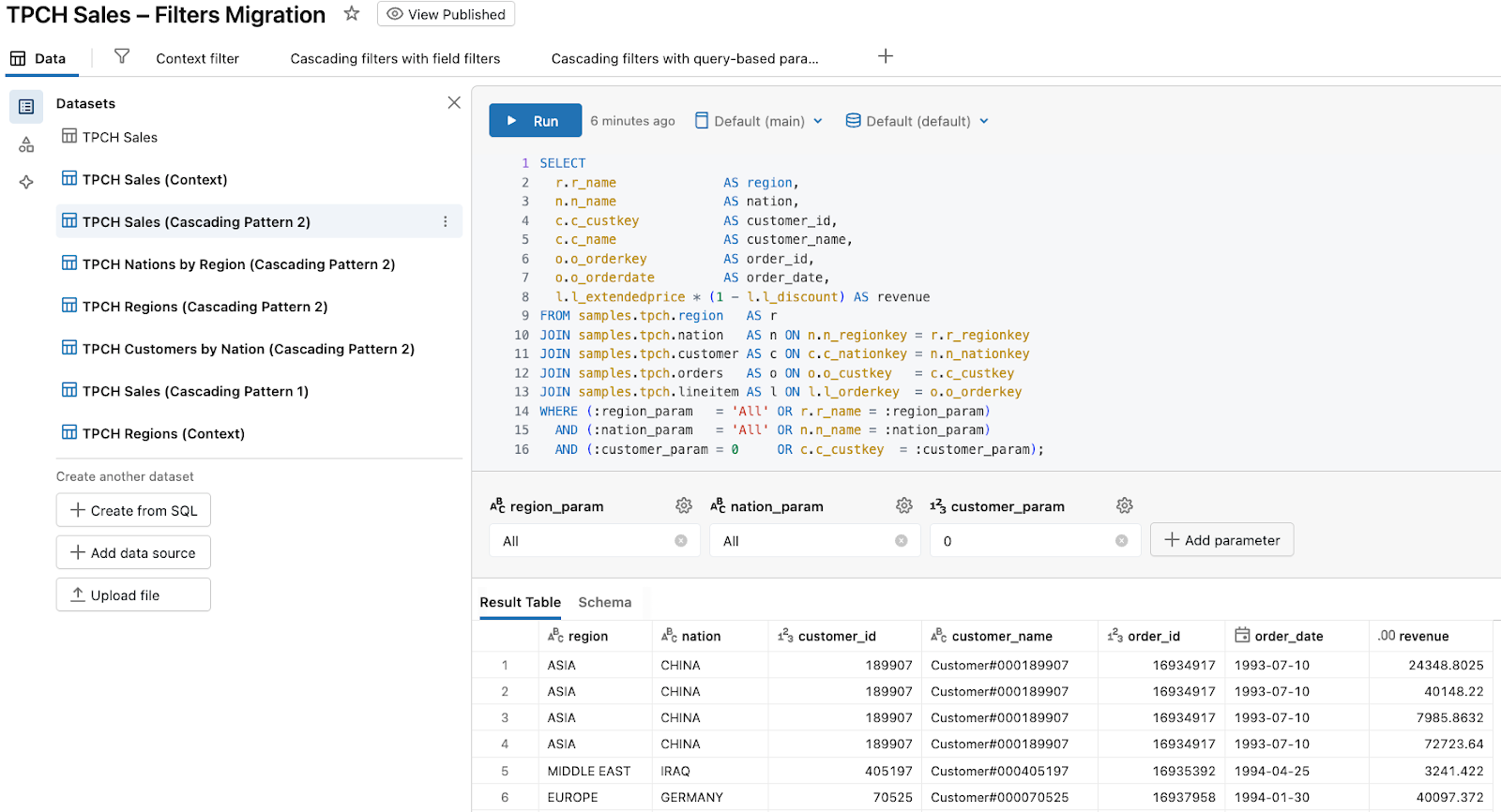Viewport: 1501px width, 812px height.
Task: Clear the nation_param value
Action: pos(902,541)
